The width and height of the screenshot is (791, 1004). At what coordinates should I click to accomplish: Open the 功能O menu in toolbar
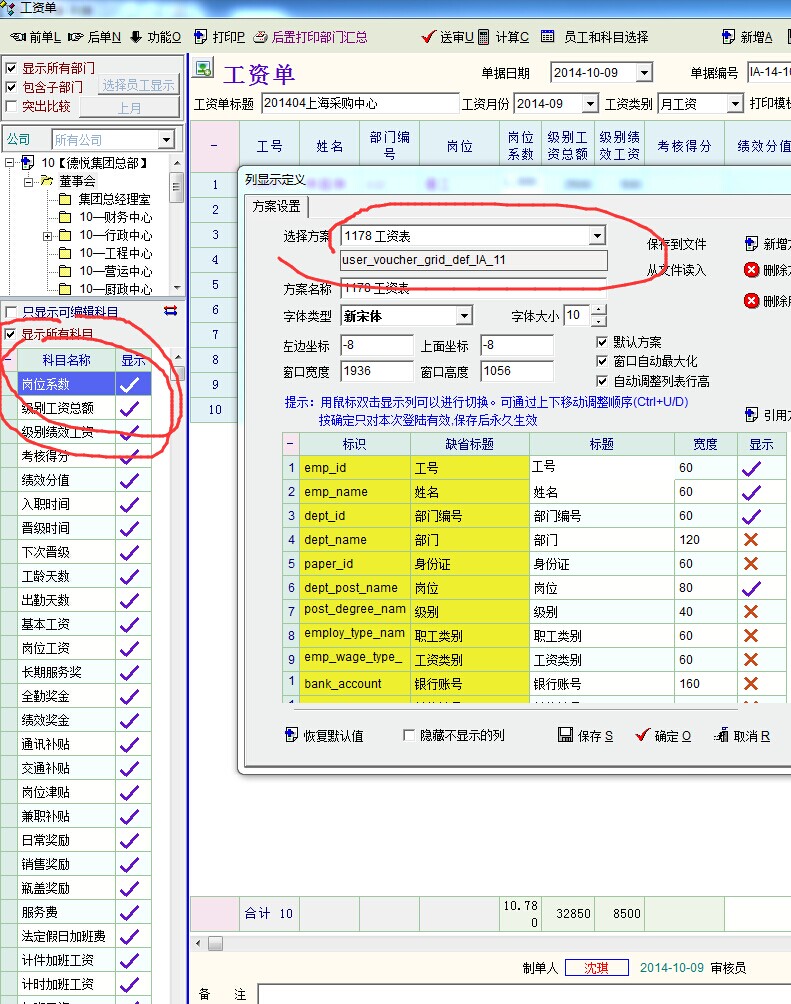point(136,37)
